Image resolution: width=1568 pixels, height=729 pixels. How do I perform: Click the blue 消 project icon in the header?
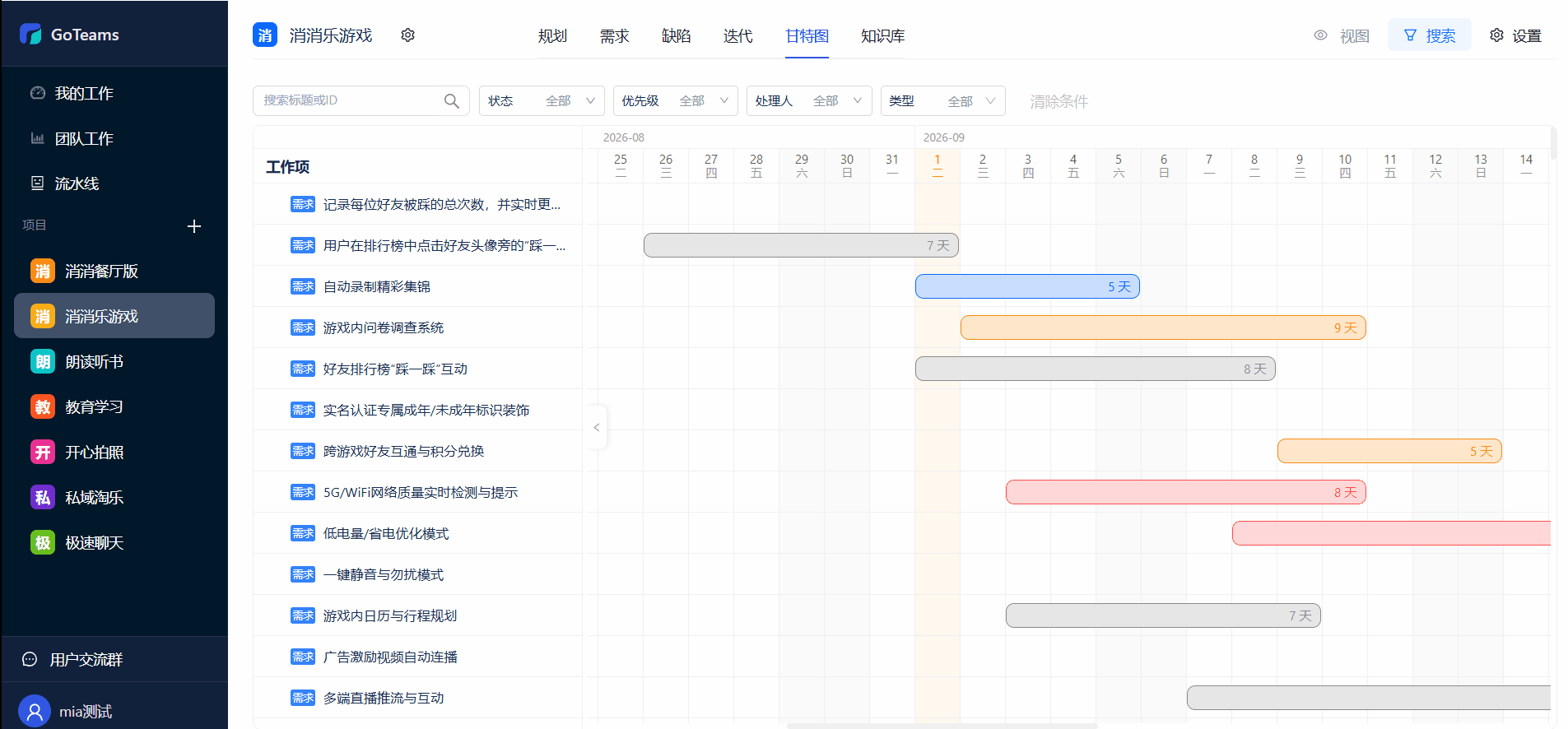(265, 35)
